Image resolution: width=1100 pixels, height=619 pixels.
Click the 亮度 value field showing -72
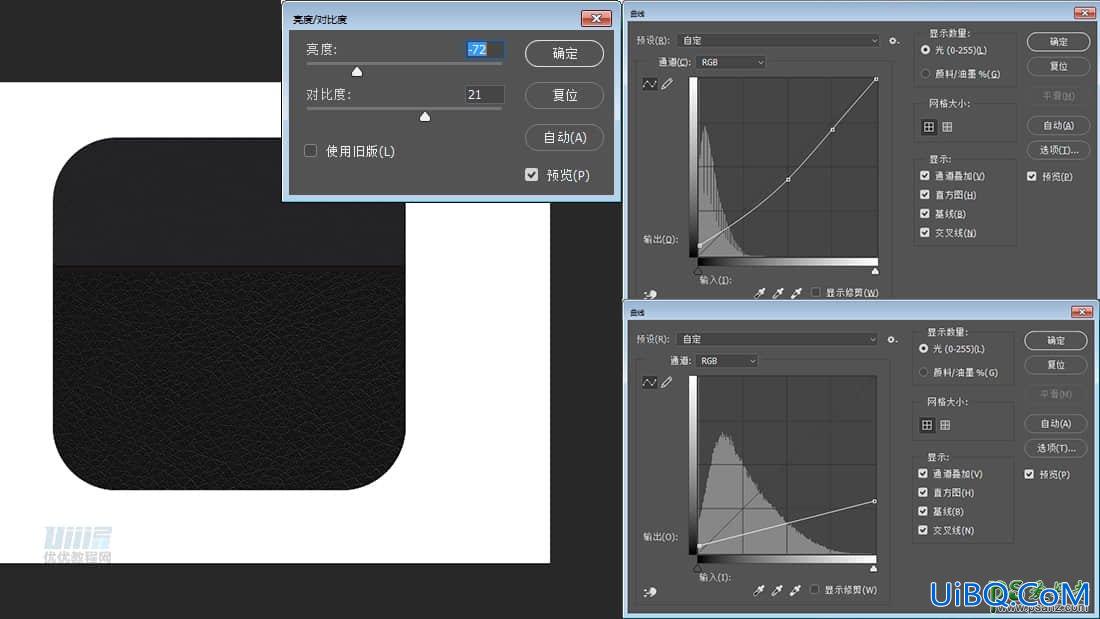pos(484,50)
